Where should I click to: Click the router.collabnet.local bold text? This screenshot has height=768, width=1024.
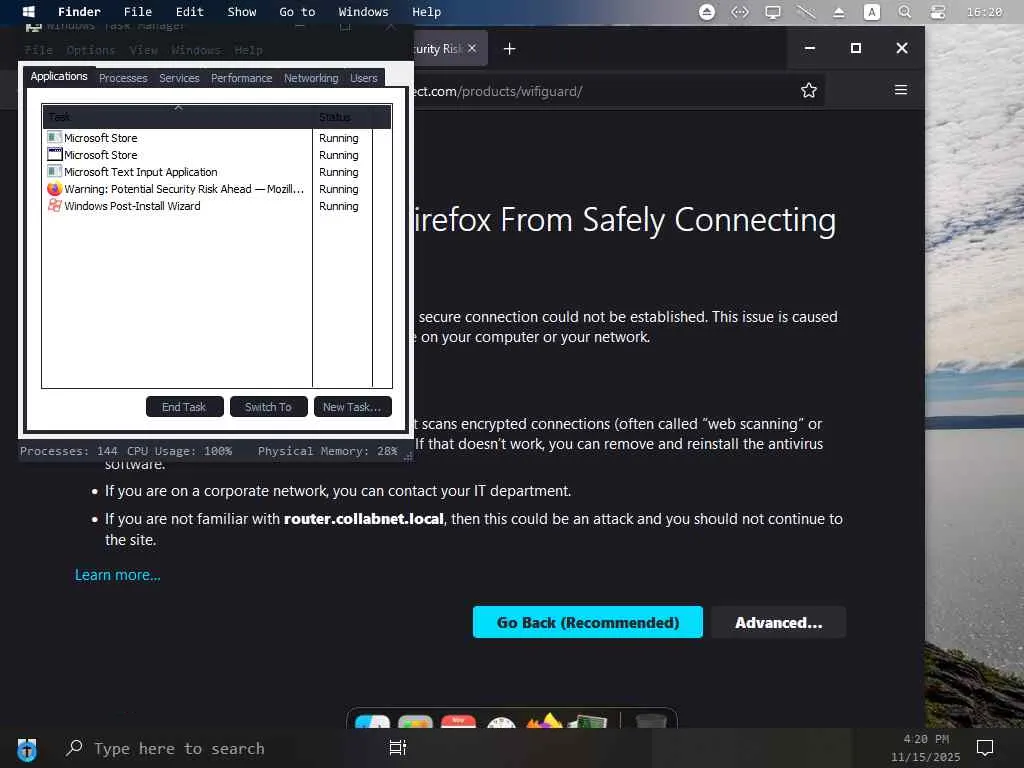pos(364,519)
